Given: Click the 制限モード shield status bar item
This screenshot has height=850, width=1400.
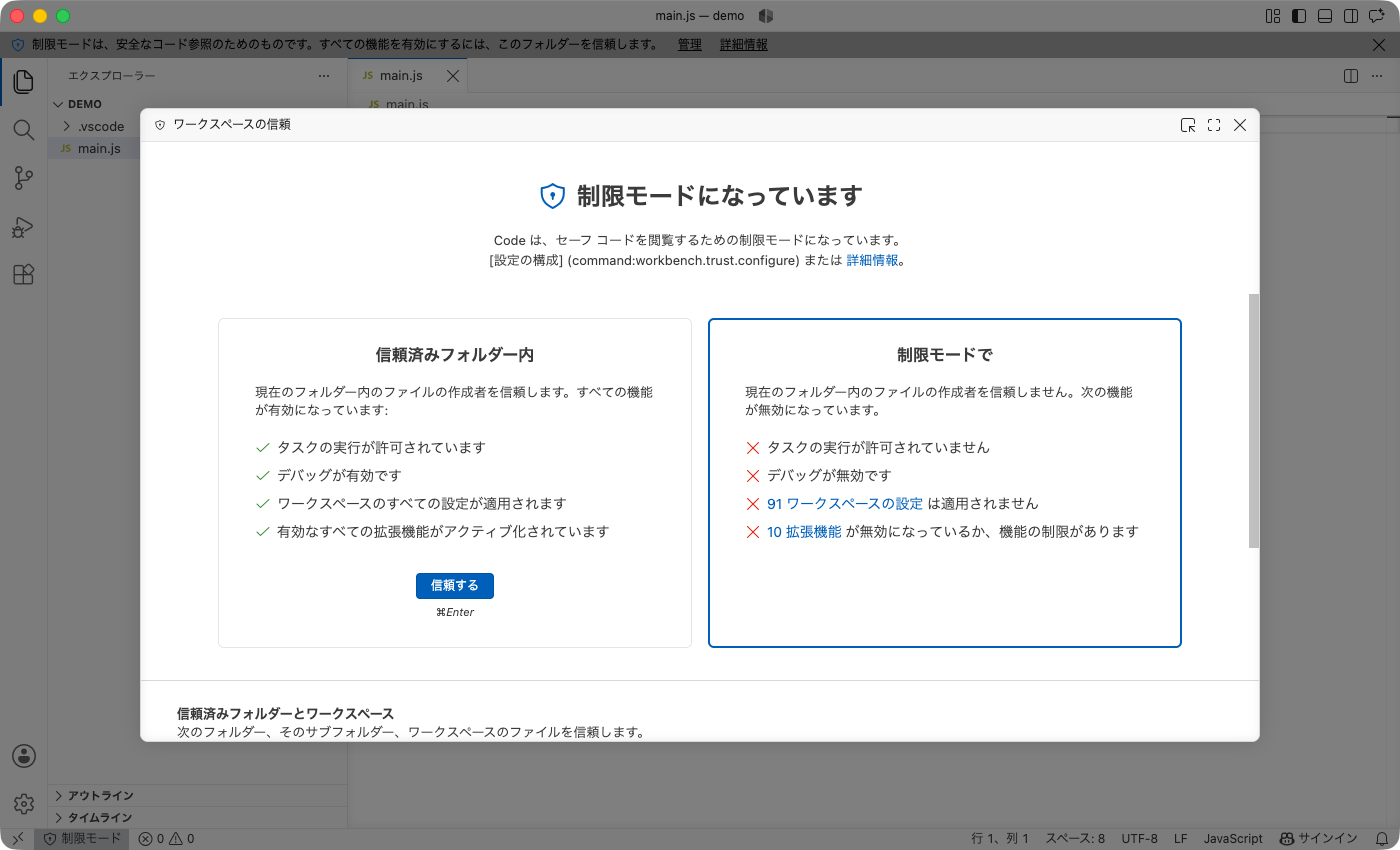Looking at the screenshot, I should pyautogui.click(x=82, y=839).
